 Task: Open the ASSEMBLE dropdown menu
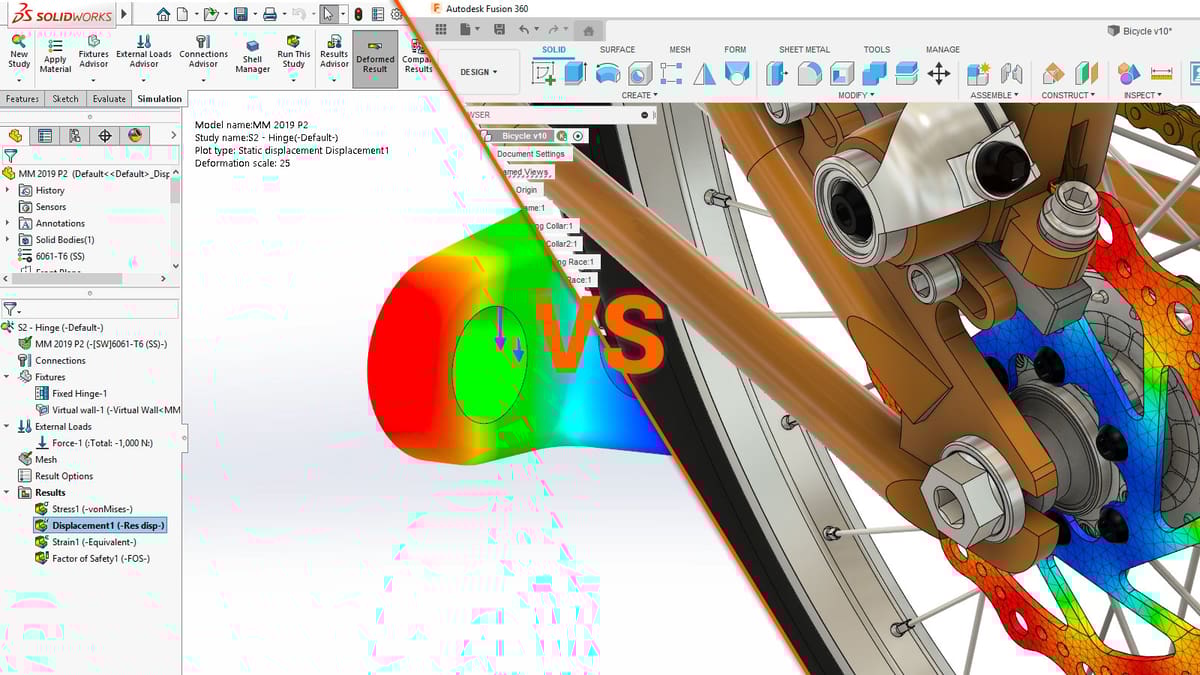994,95
